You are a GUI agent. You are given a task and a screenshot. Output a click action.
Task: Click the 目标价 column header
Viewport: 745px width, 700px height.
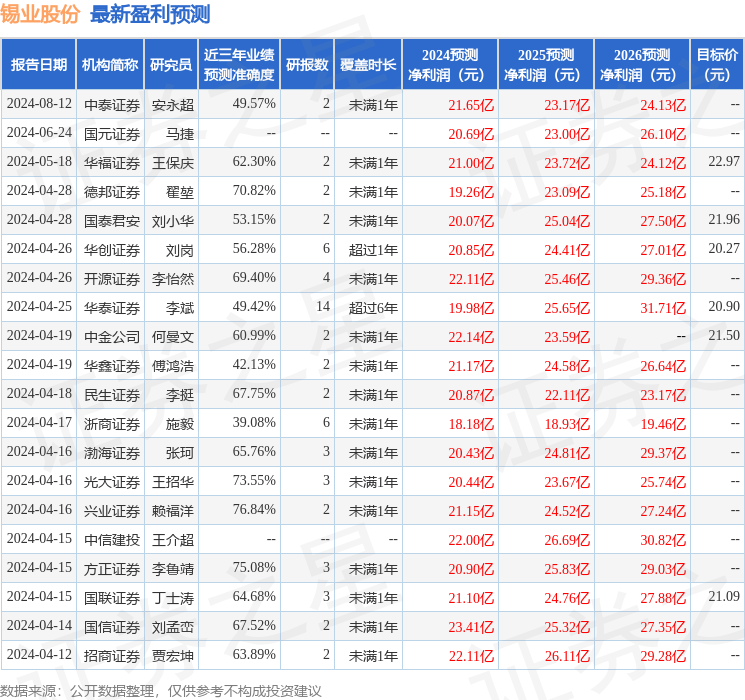point(717,65)
